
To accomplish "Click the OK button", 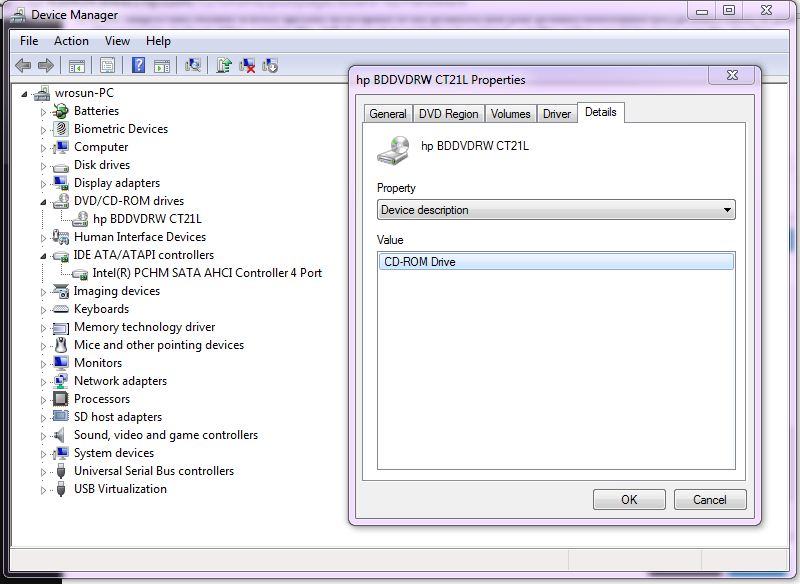I will click(x=629, y=499).
